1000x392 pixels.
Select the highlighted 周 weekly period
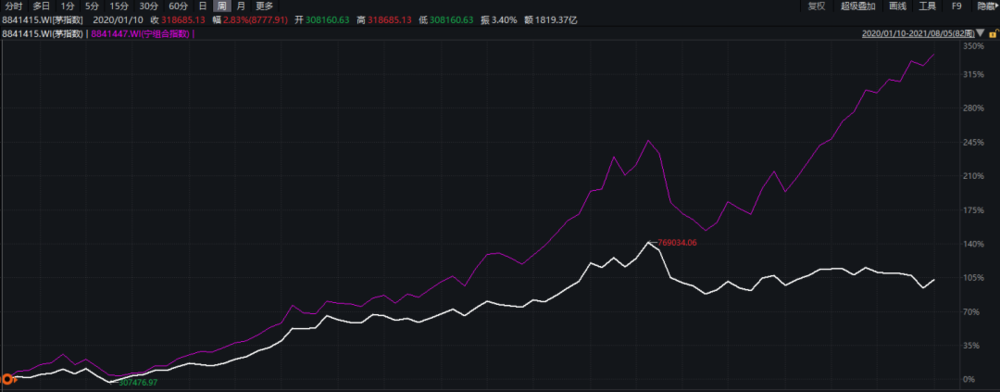[x=221, y=6]
